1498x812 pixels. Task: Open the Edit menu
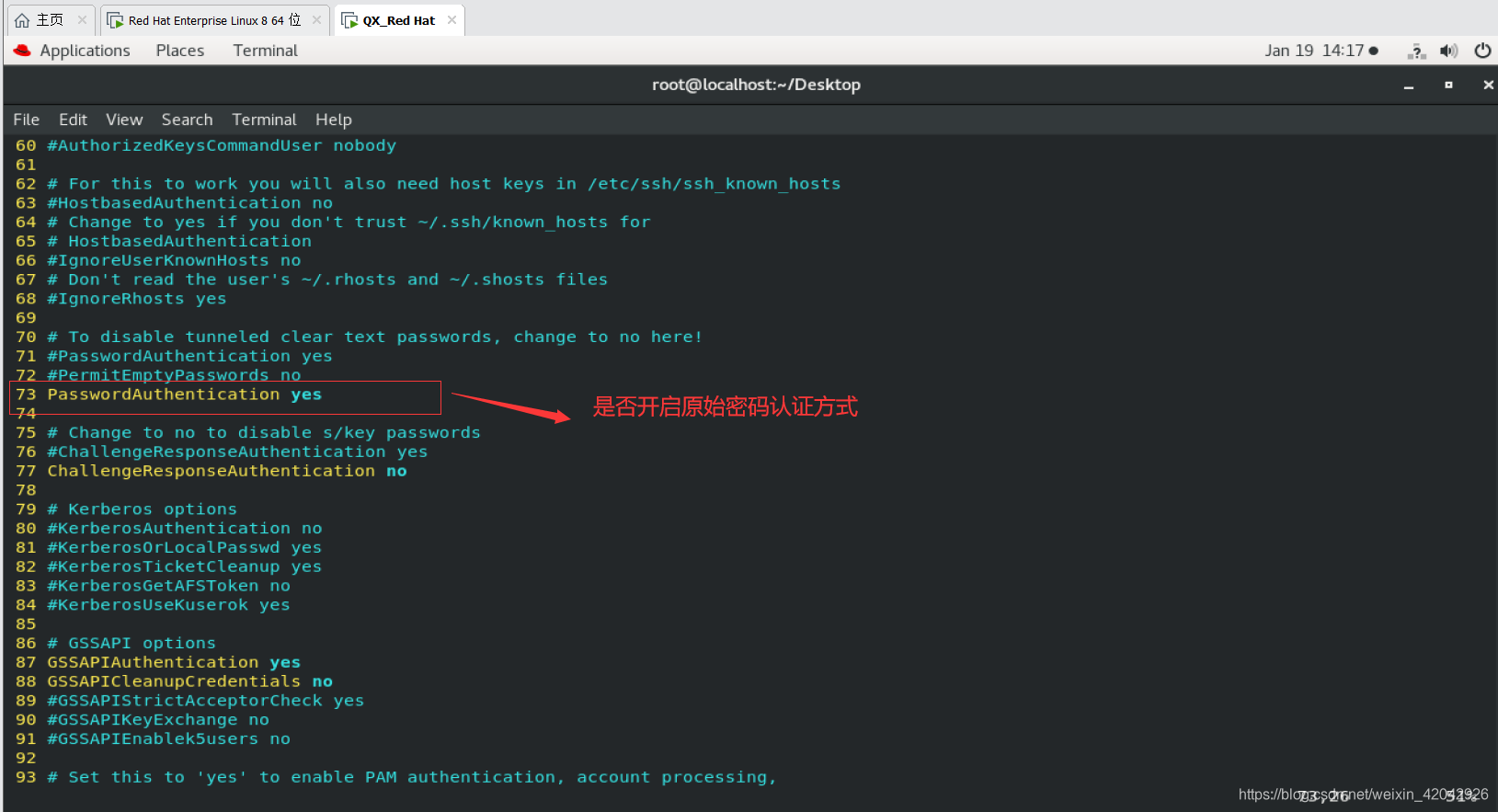pos(73,120)
